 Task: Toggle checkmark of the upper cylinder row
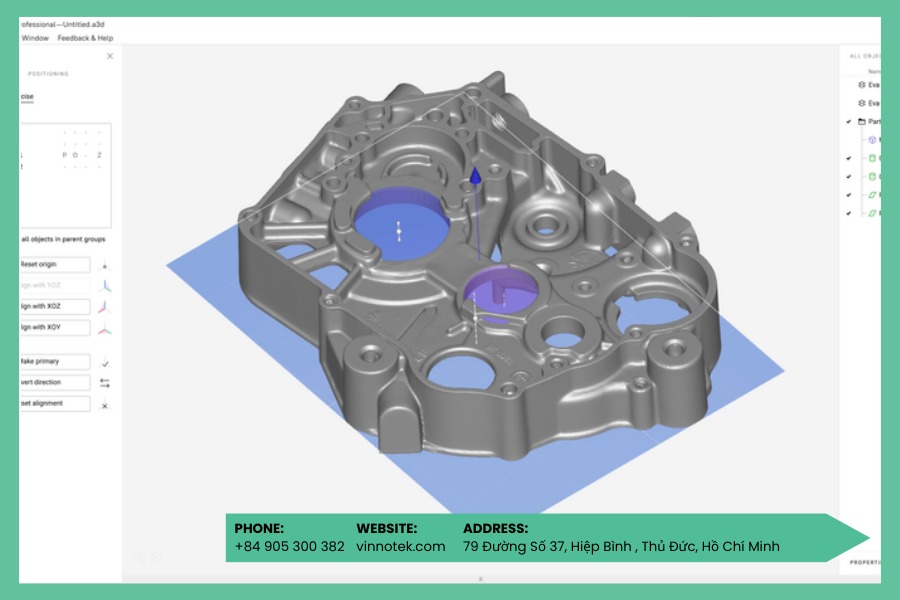(848, 158)
